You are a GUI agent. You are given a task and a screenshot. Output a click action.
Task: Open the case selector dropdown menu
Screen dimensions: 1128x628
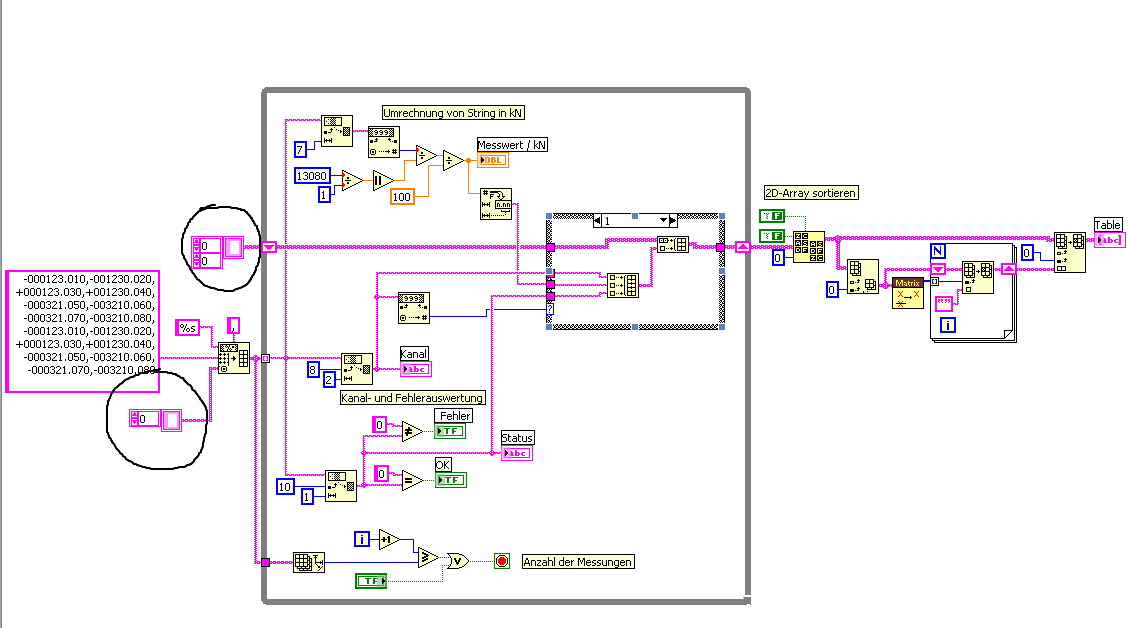click(663, 221)
